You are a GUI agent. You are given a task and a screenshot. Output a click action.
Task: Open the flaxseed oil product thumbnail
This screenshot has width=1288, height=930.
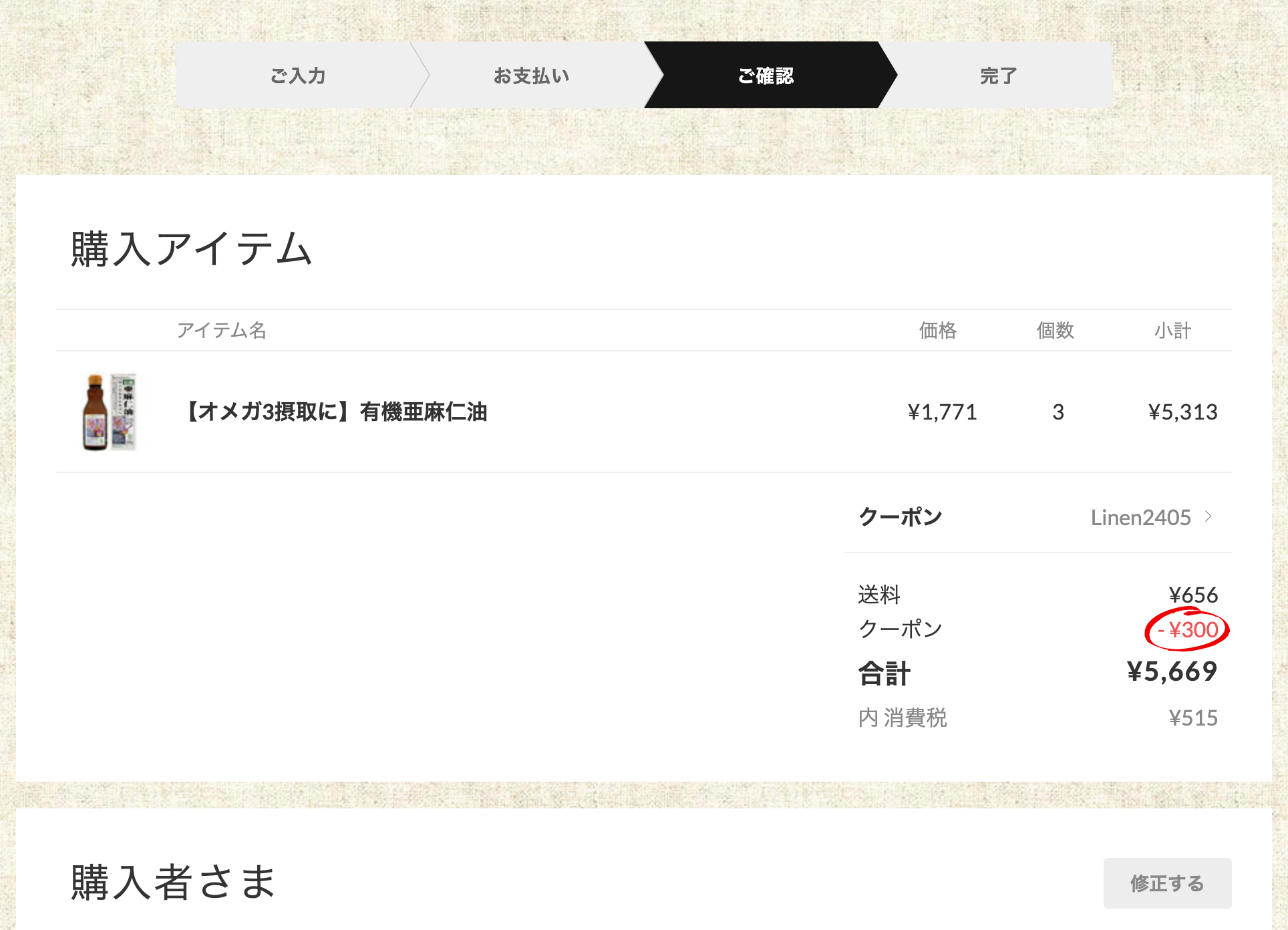pyautogui.click(x=110, y=412)
